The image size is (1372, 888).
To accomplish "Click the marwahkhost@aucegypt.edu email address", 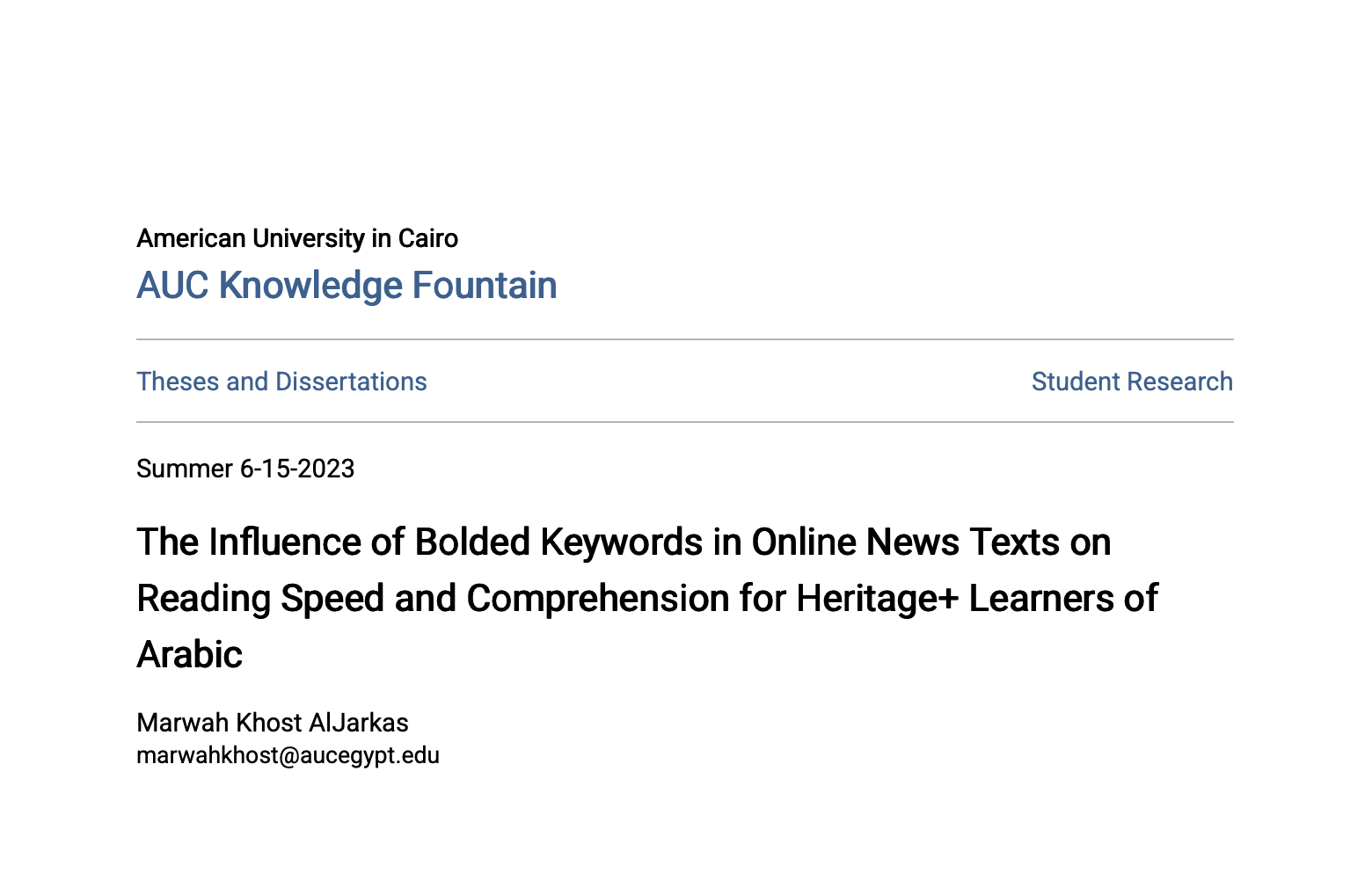I will tap(288, 755).
